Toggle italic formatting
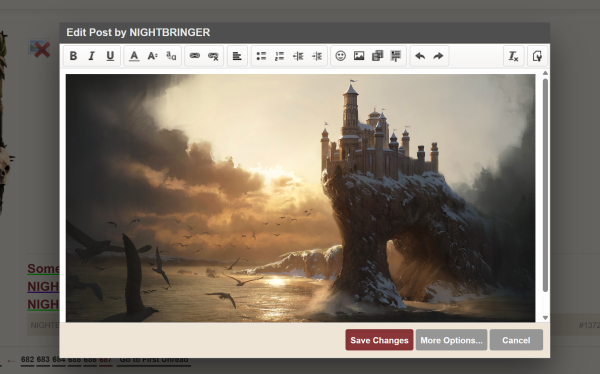The width and height of the screenshot is (600, 374). (x=91, y=56)
